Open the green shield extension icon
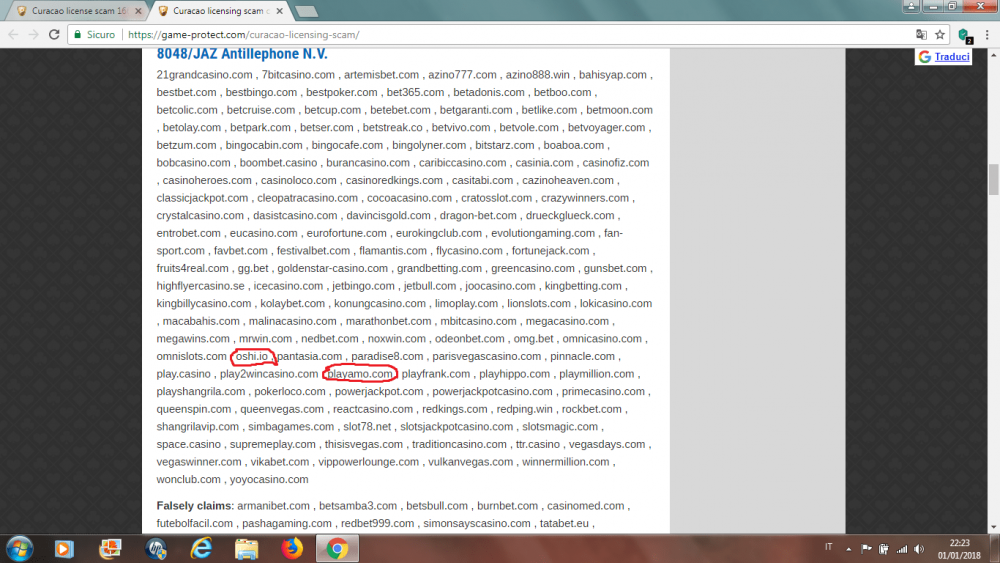The width and height of the screenshot is (1000, 563). point(965,35)
